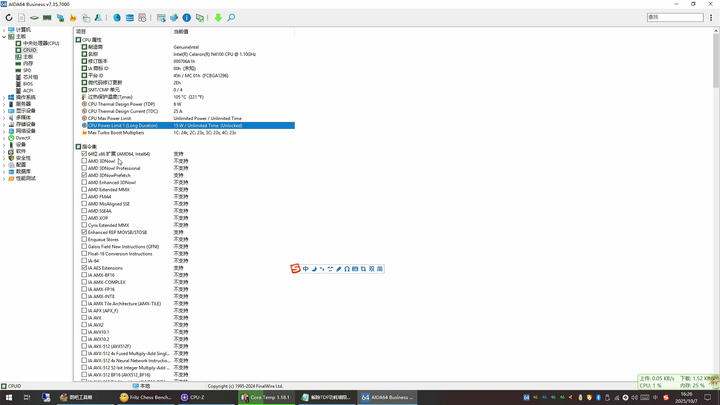The image size is (720, 405).
Task: Expand the DirectX tree node
Action: click(4, 138)
